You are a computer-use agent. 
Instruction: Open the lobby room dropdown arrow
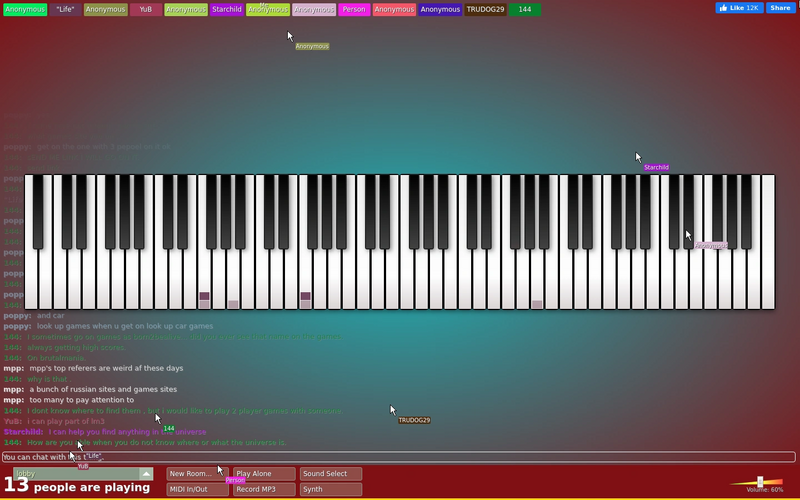pyautogui.click(x=146, y=473)
